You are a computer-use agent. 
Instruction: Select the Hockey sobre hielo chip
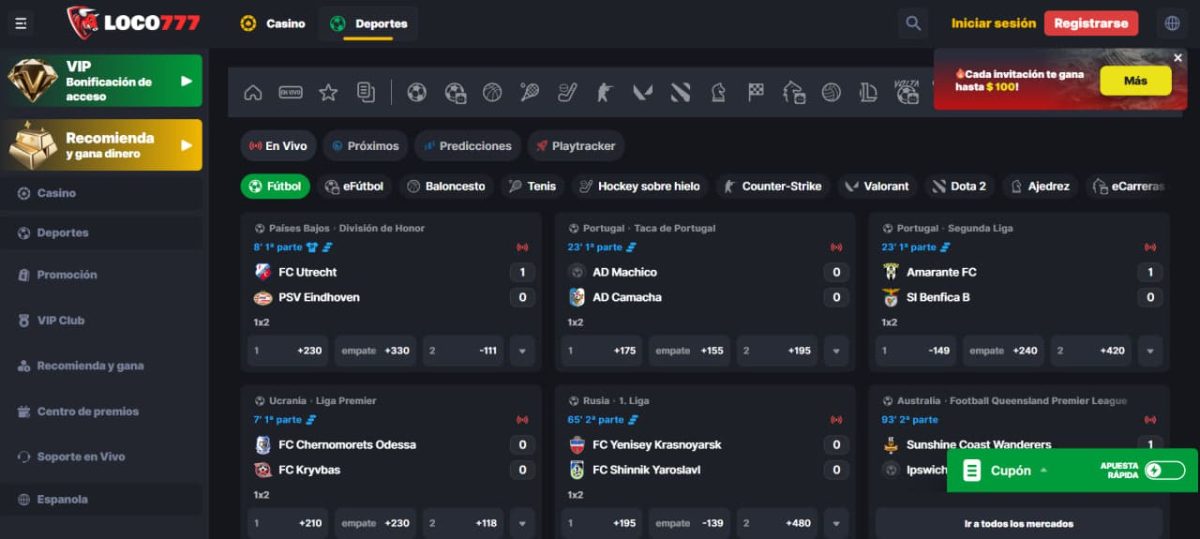click(x=640, y=186)
